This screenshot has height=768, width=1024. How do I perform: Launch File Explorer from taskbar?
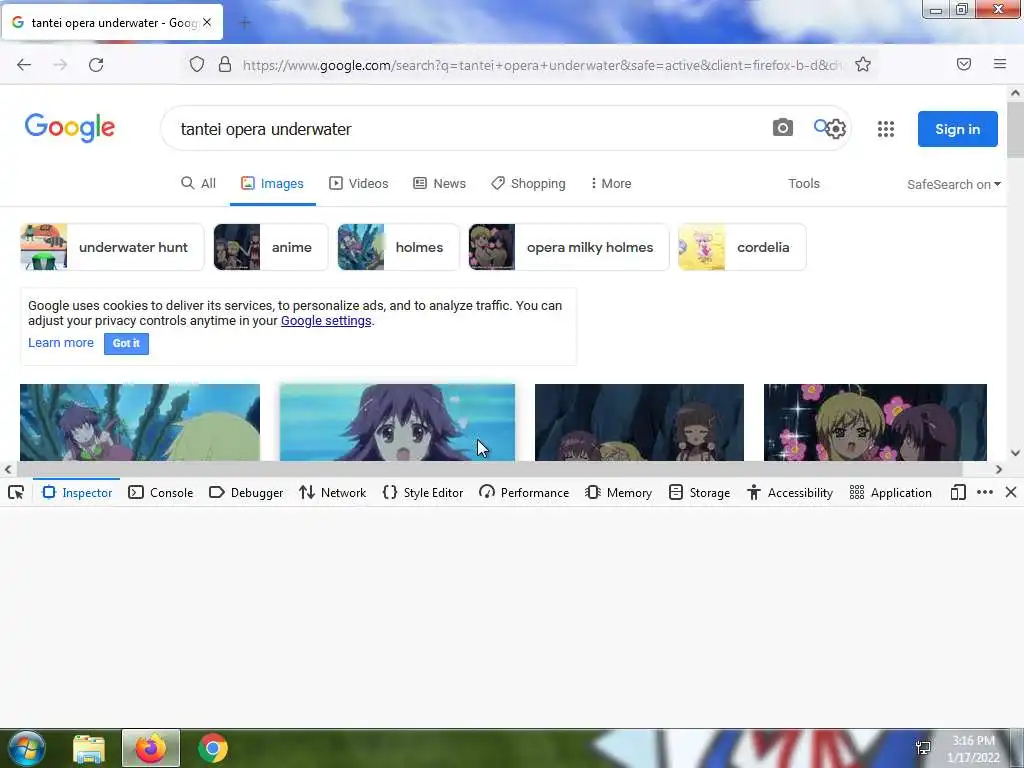point(89,748)
